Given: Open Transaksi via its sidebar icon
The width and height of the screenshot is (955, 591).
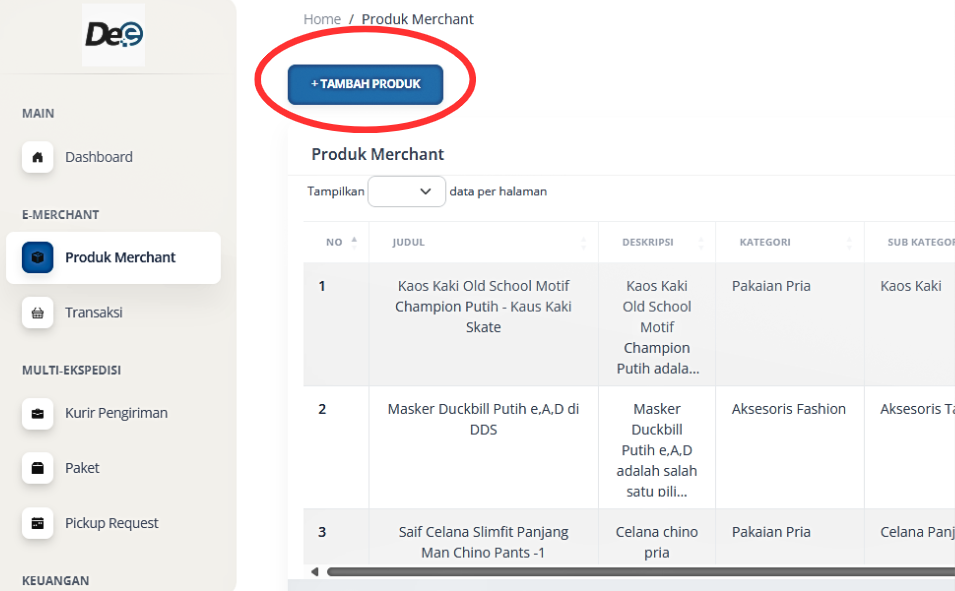Looking at the screenshot, I should pos(37,312).
